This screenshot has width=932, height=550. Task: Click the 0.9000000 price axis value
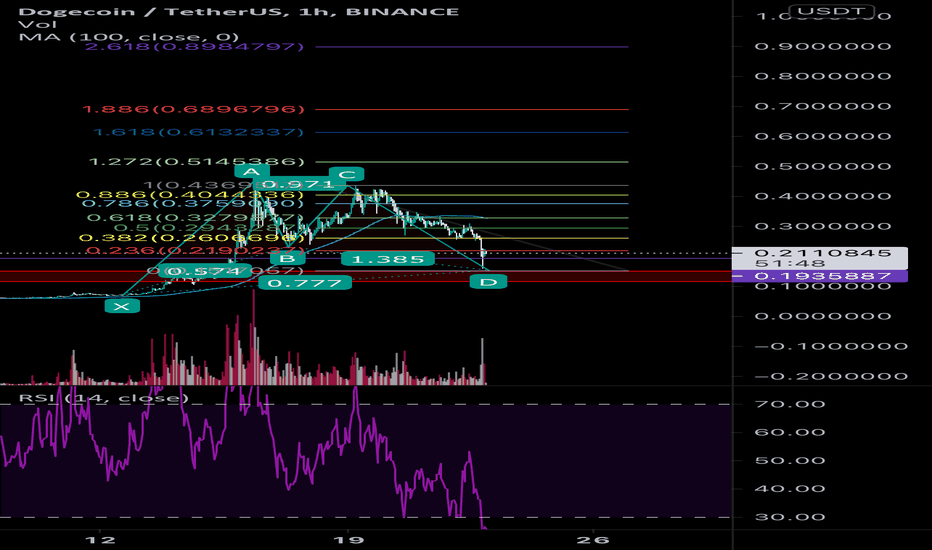click(x=823, y=46)
